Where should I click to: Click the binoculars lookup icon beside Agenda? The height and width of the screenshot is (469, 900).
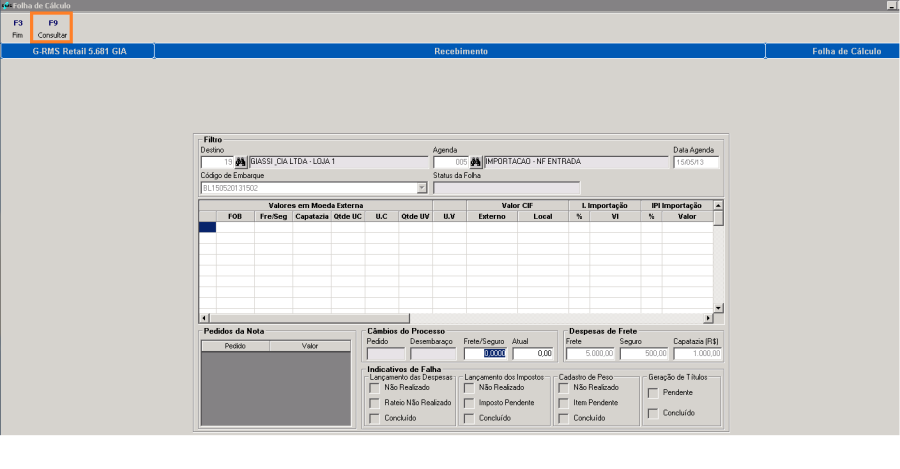click(476, 162)
